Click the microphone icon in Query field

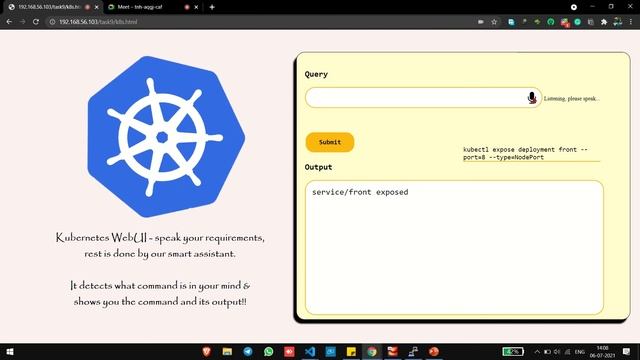[531, 98]
